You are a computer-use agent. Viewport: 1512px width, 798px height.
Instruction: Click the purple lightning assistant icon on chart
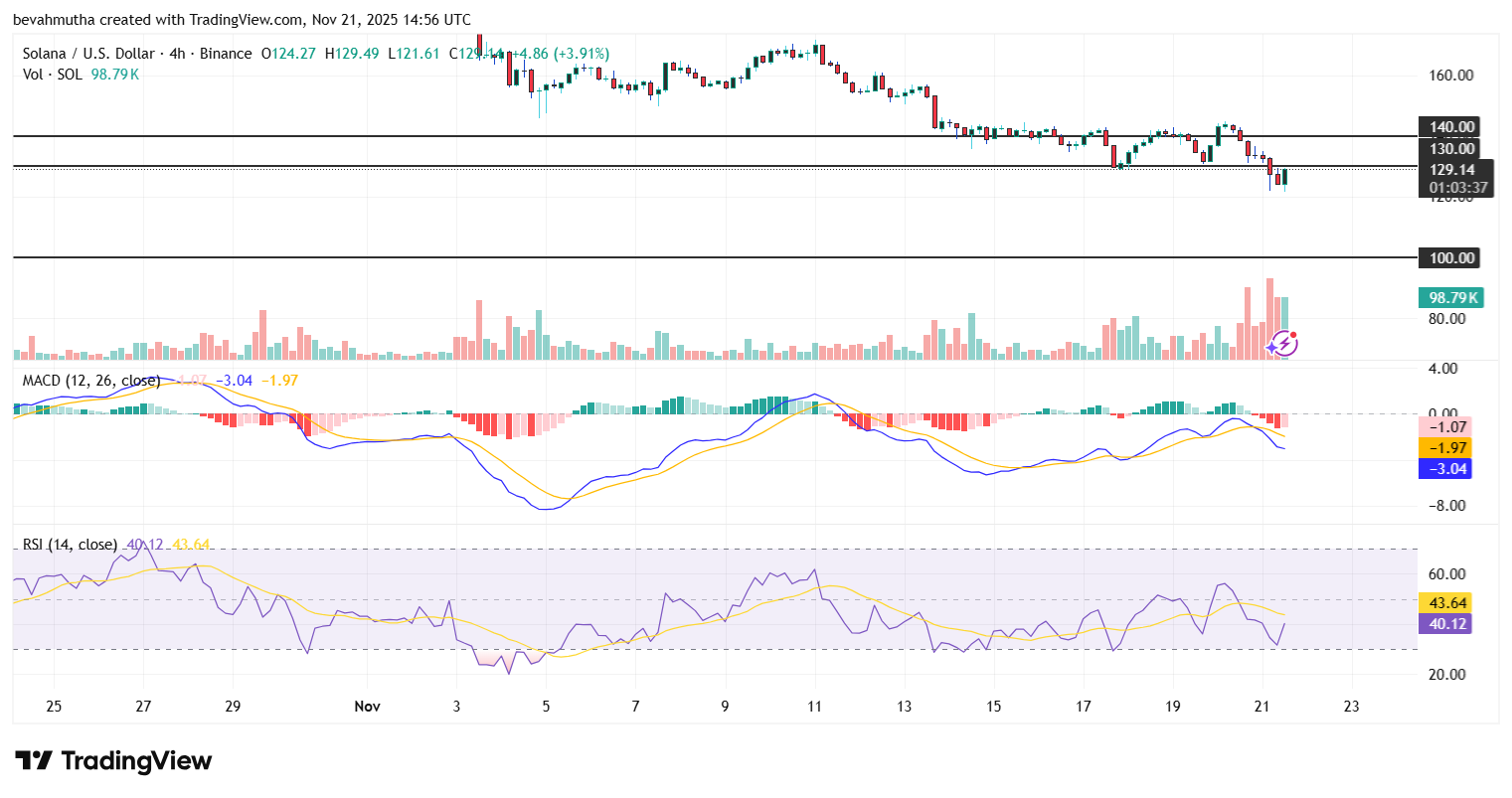1286,343
